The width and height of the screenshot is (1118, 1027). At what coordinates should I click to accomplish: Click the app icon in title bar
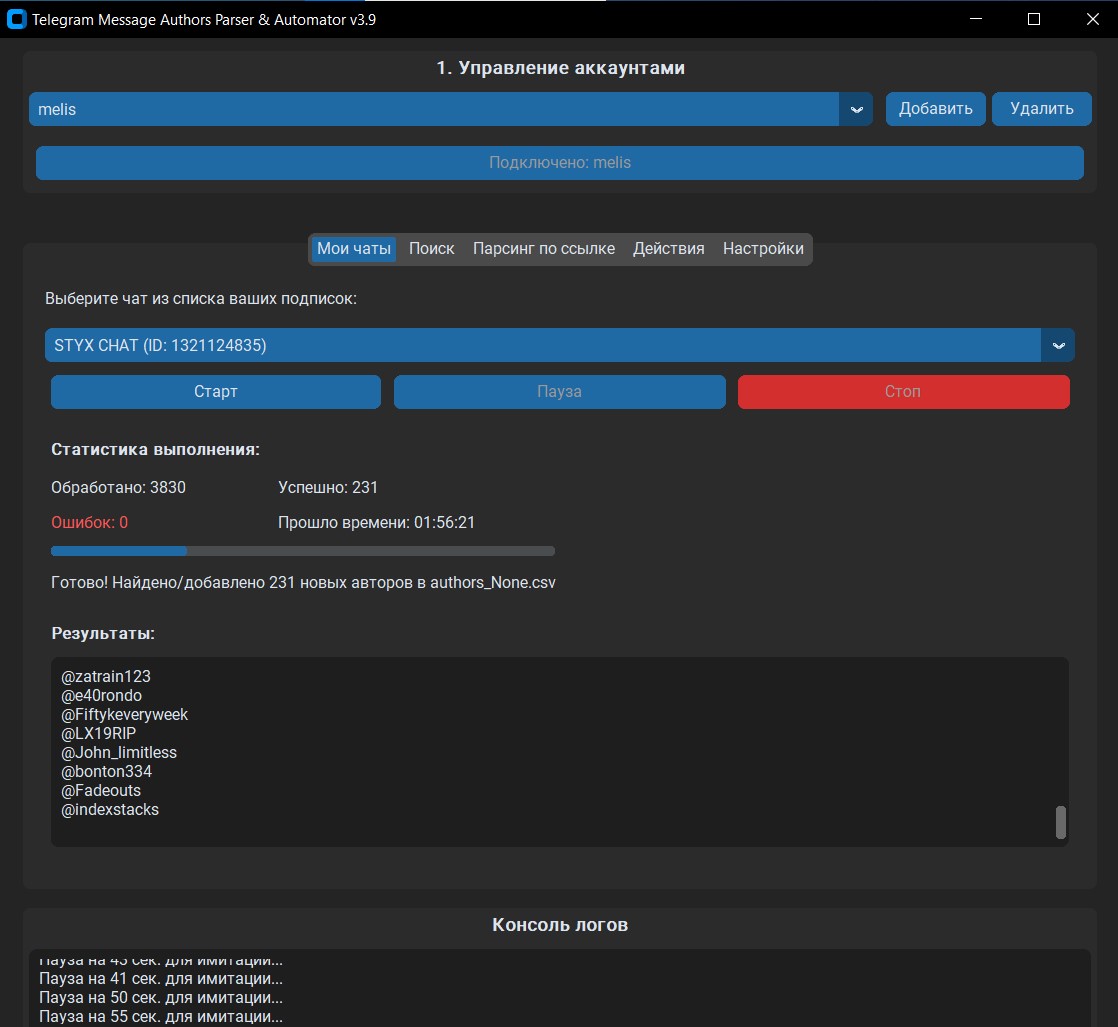tap(16, 19)
